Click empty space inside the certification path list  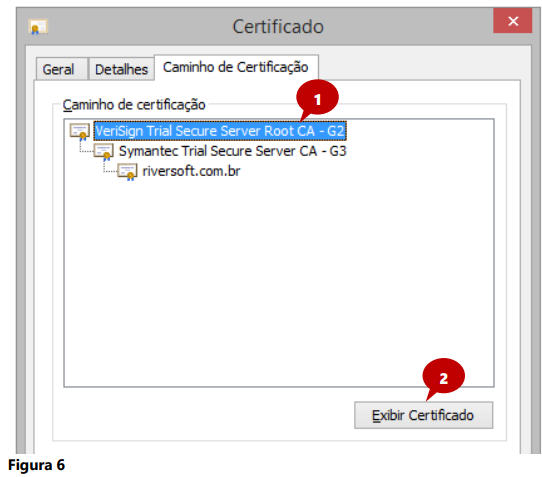[279, 277]
